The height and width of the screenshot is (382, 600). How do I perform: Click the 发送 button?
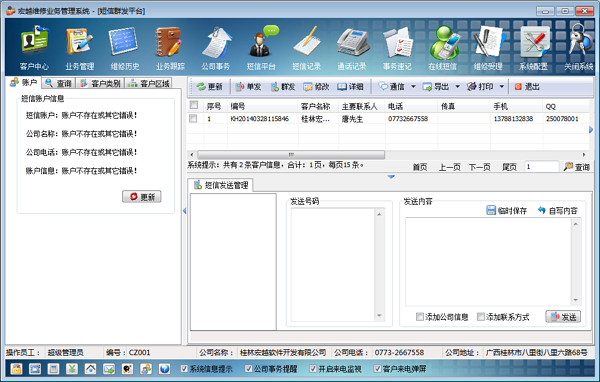[563, 317]
